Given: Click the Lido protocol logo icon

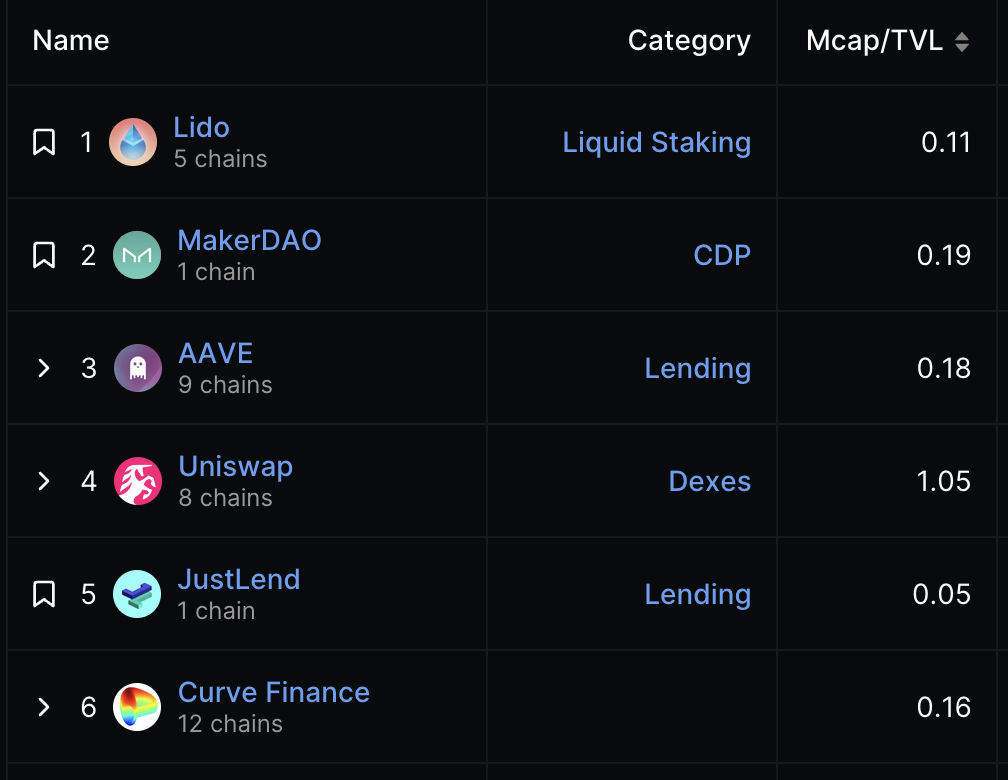Looking at the screenshot, I should tap(133, 142).
